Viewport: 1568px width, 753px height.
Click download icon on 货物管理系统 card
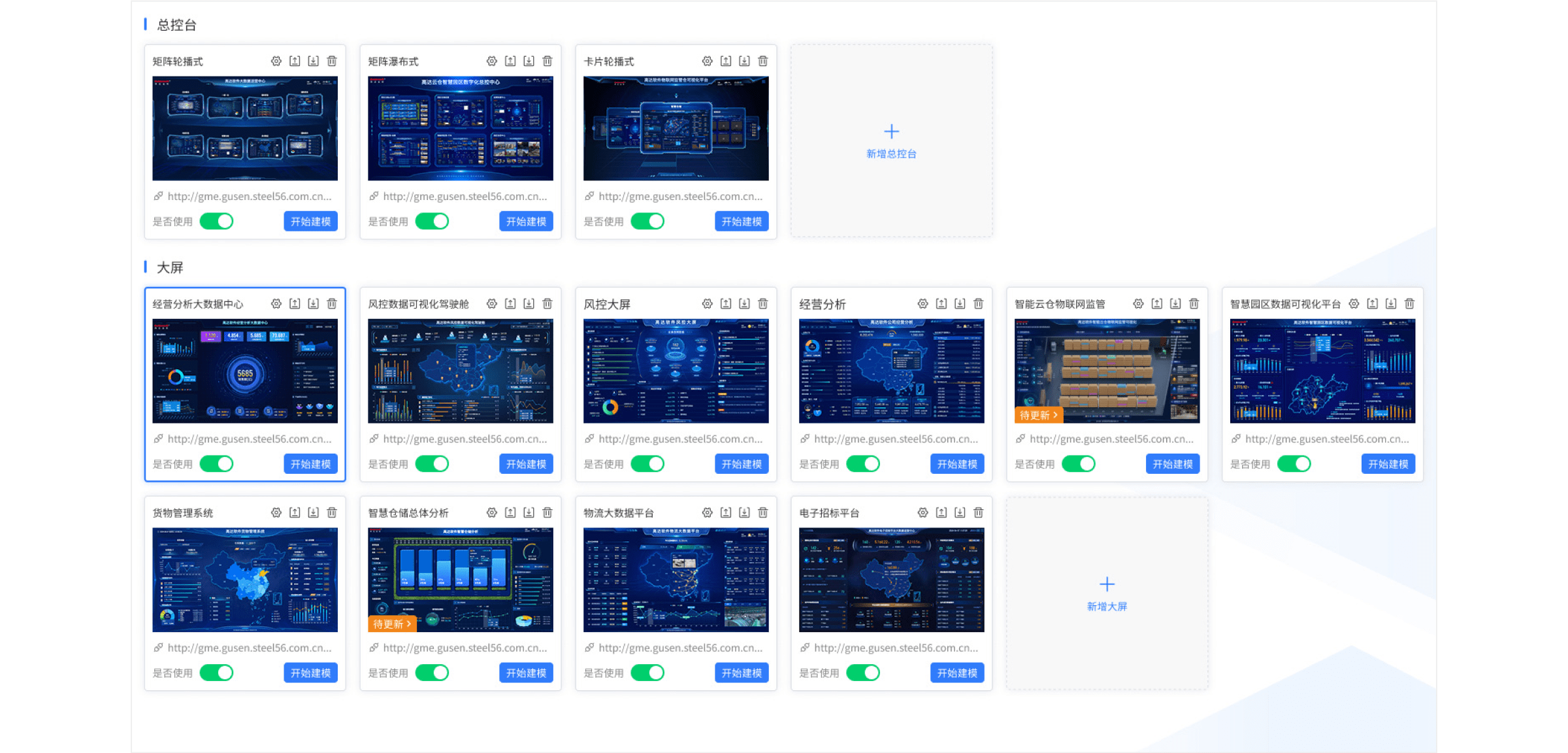314,512
